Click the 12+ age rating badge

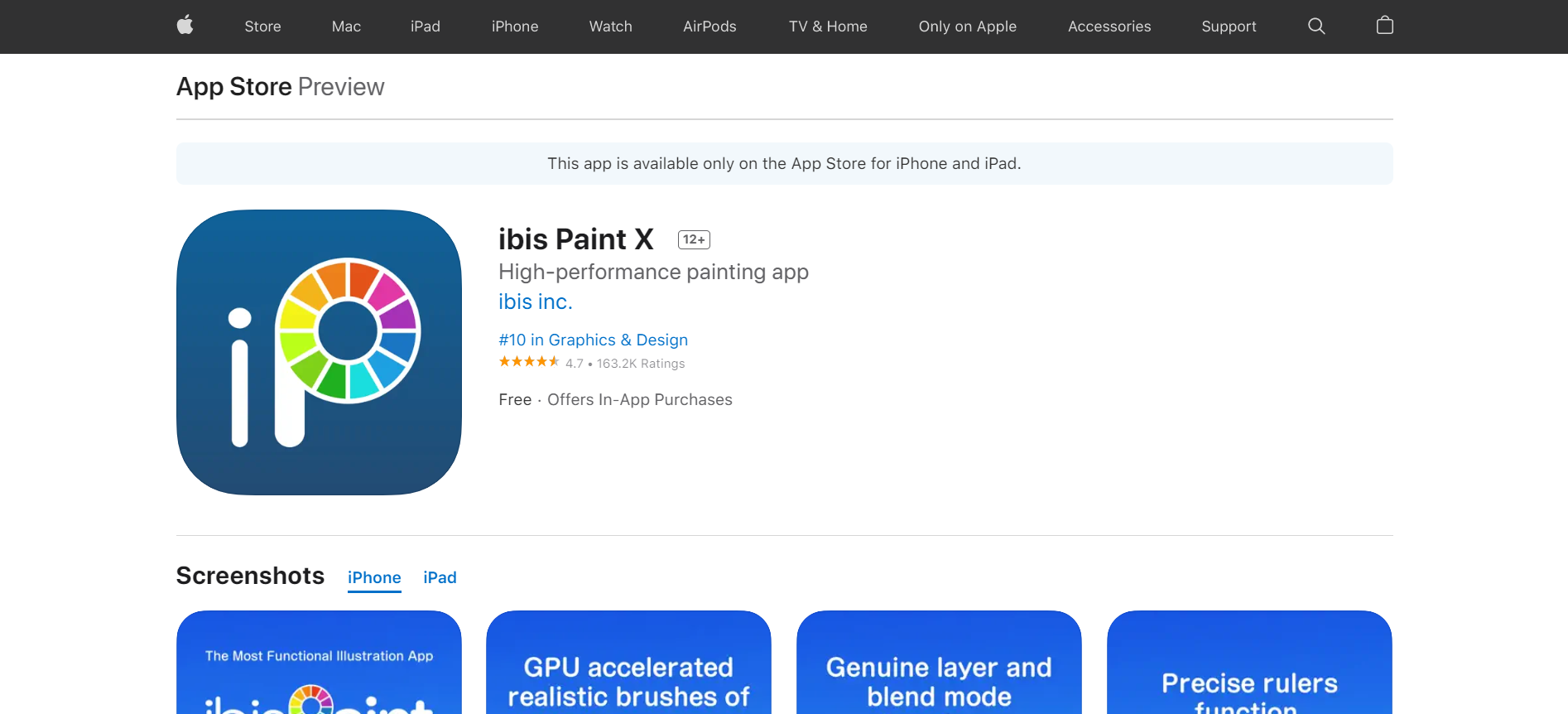tap(694, 239)
